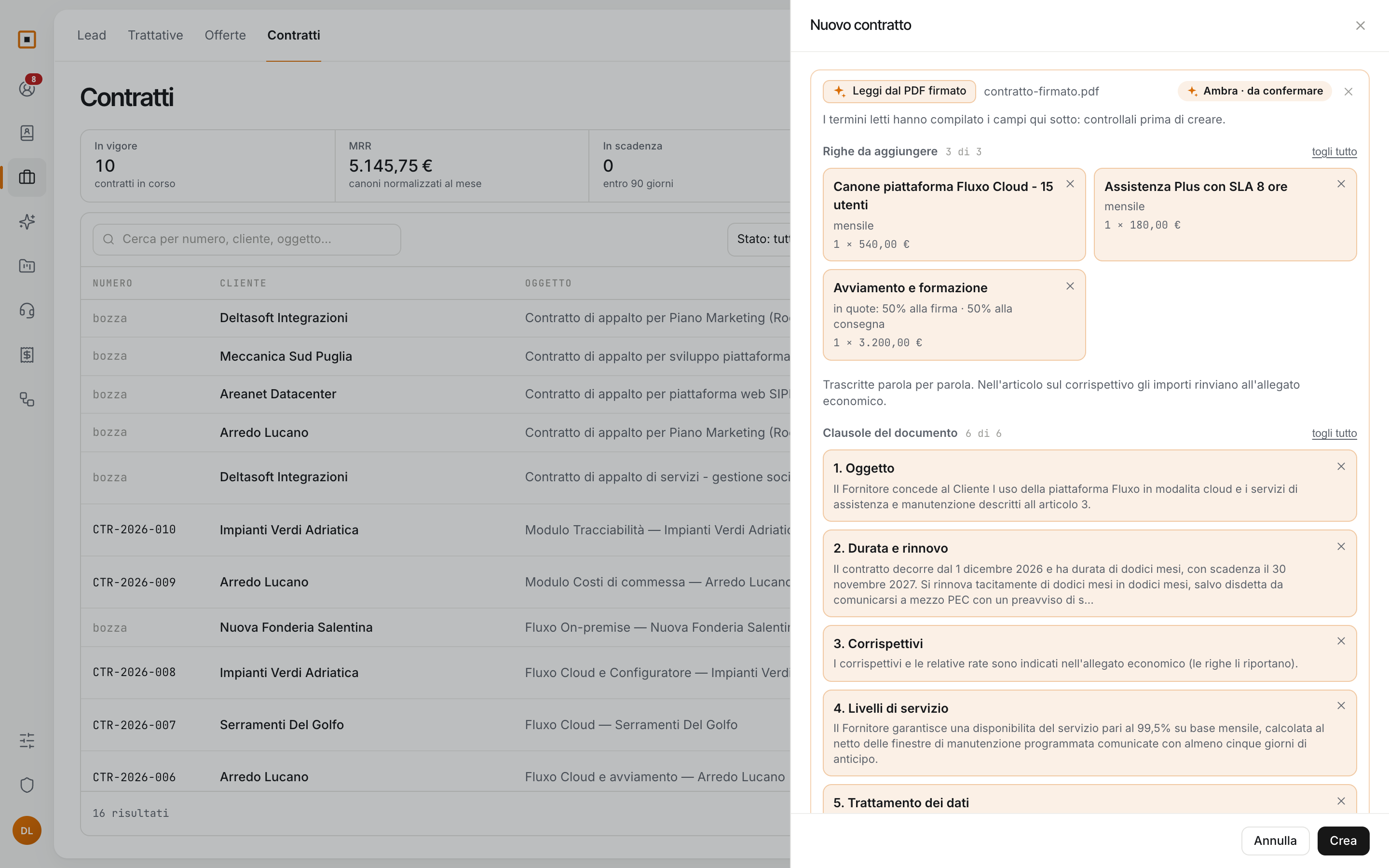
Task: Click the Crea button
Action: coord(1343,841)
